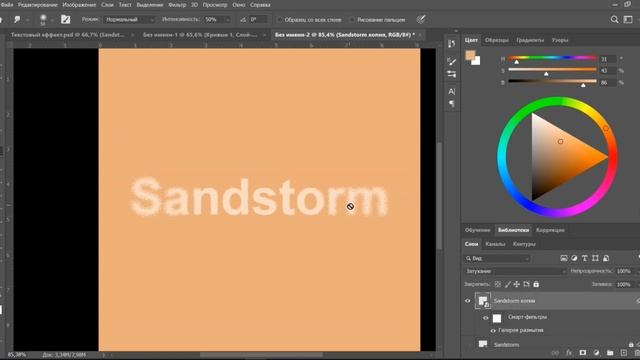Filter layers by adjustment layers icon
Viewport: 640px width, 360px height.
[x=574, y=258]
